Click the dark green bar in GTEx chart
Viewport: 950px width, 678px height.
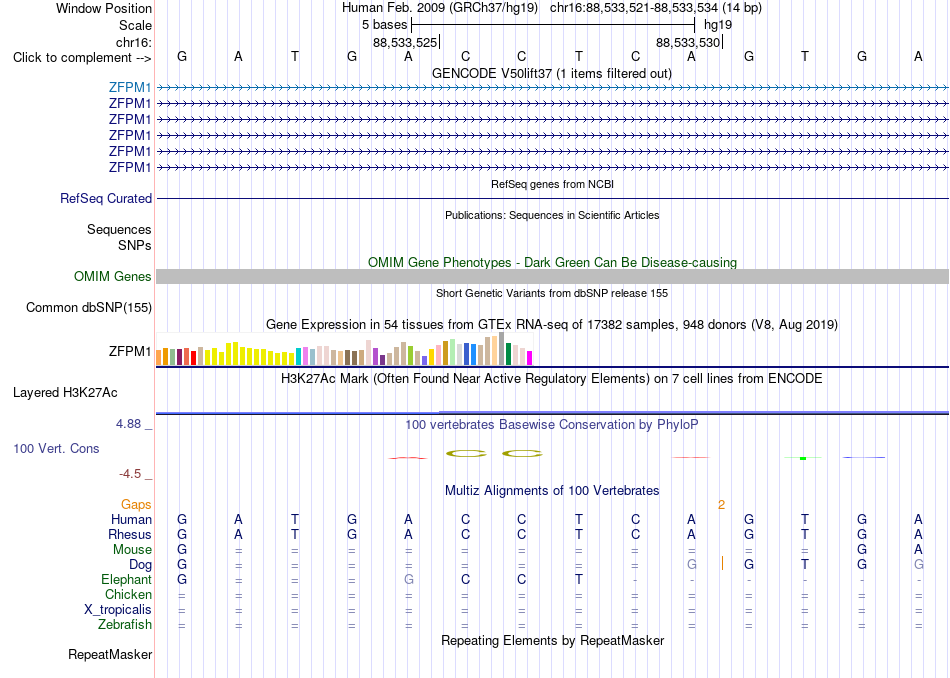point(508,354)
